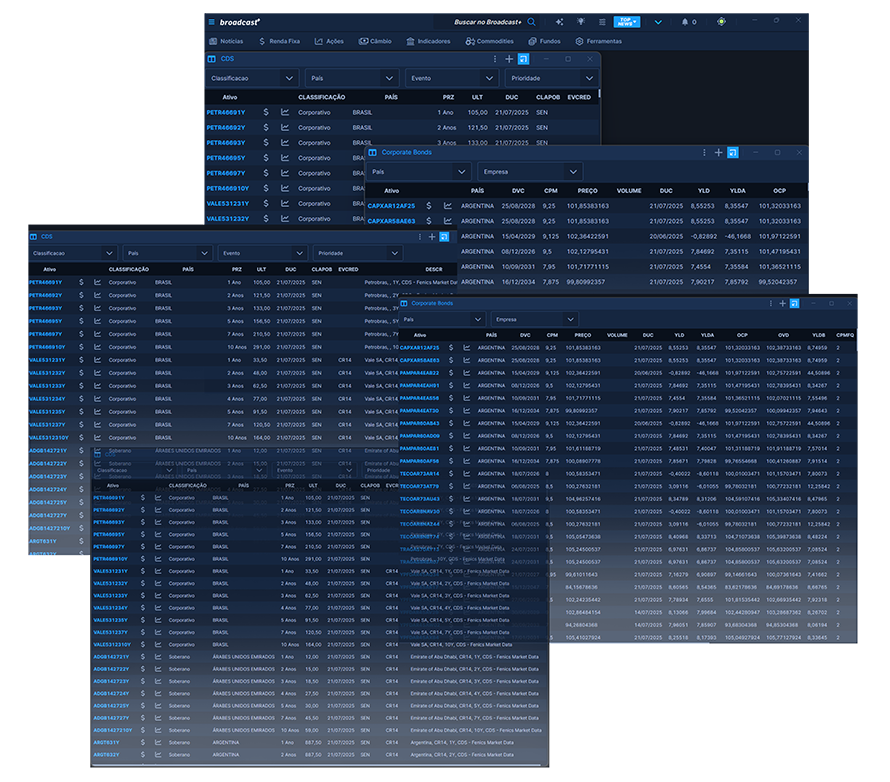Open options dots in upper Corporate Bonds window
890x782 pixels.
click(704, 153)
